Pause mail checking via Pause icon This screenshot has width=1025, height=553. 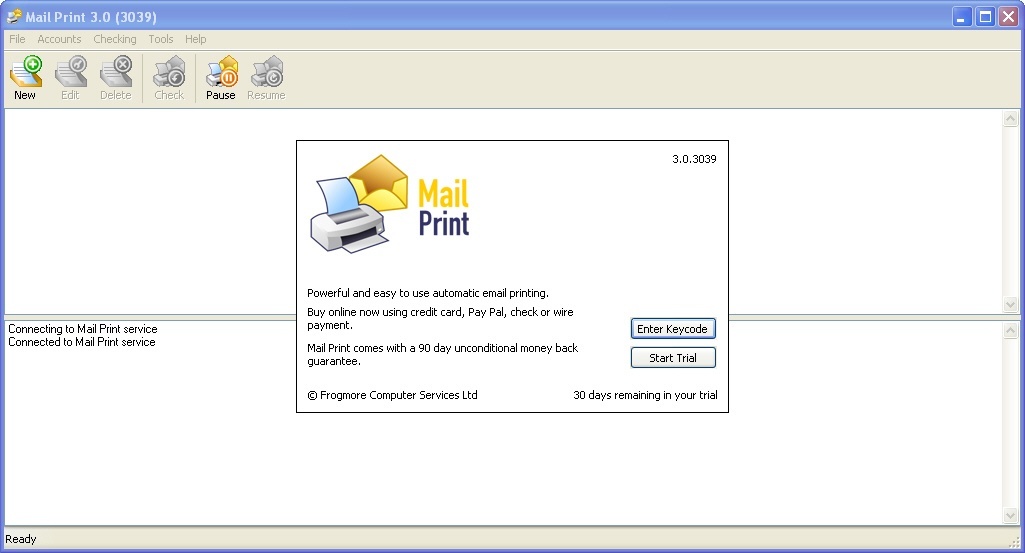(x=221, y=78)
